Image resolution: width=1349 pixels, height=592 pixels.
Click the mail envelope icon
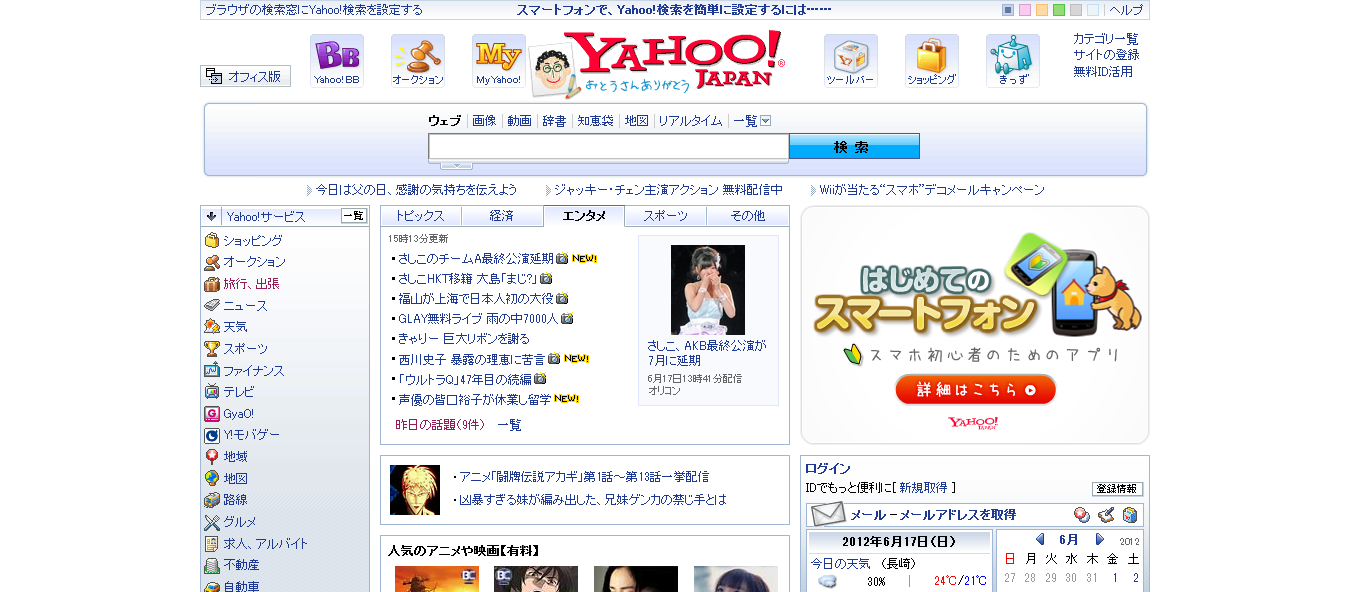click(827, 515)
